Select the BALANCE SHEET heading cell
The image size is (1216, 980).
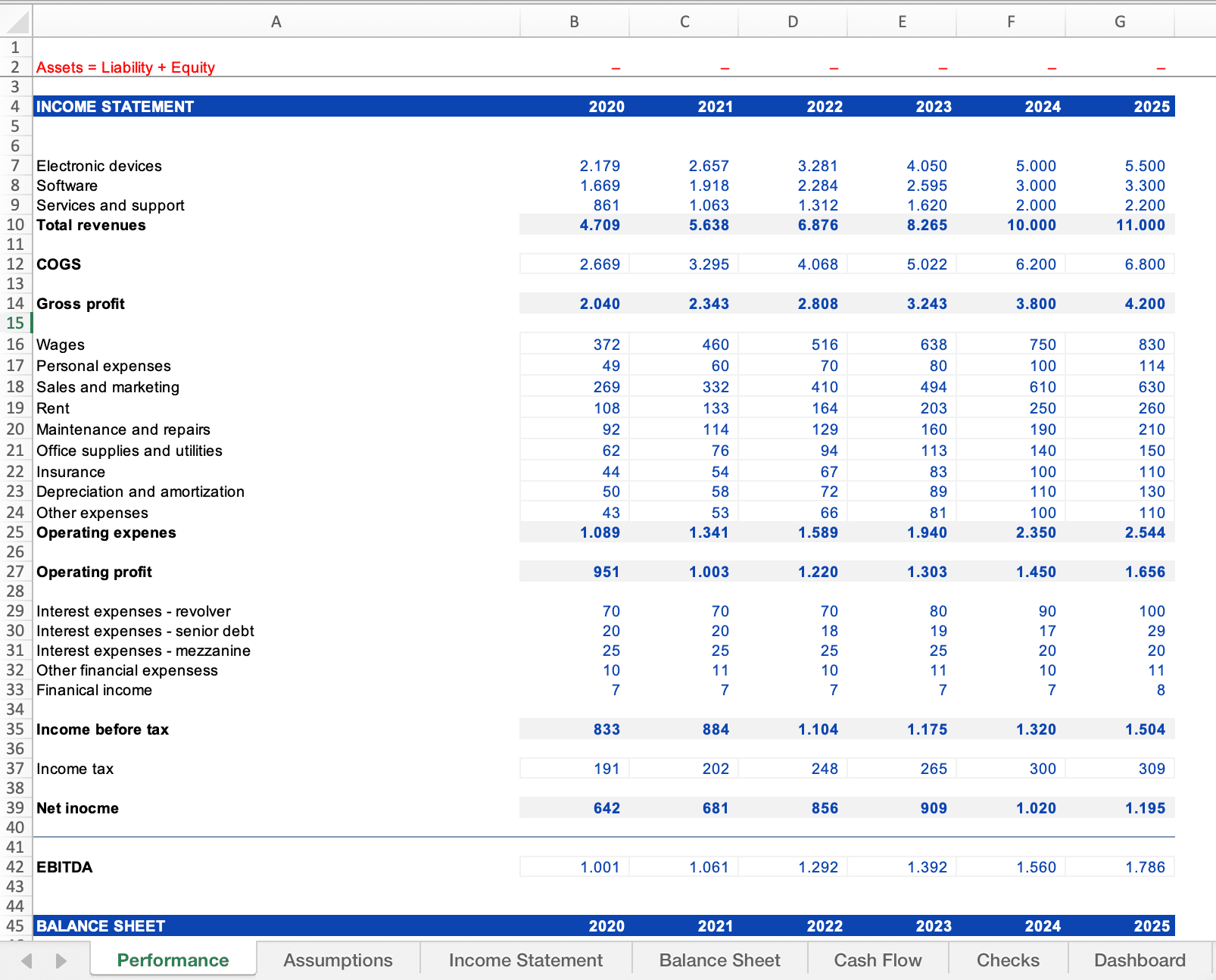click(276, 926)
